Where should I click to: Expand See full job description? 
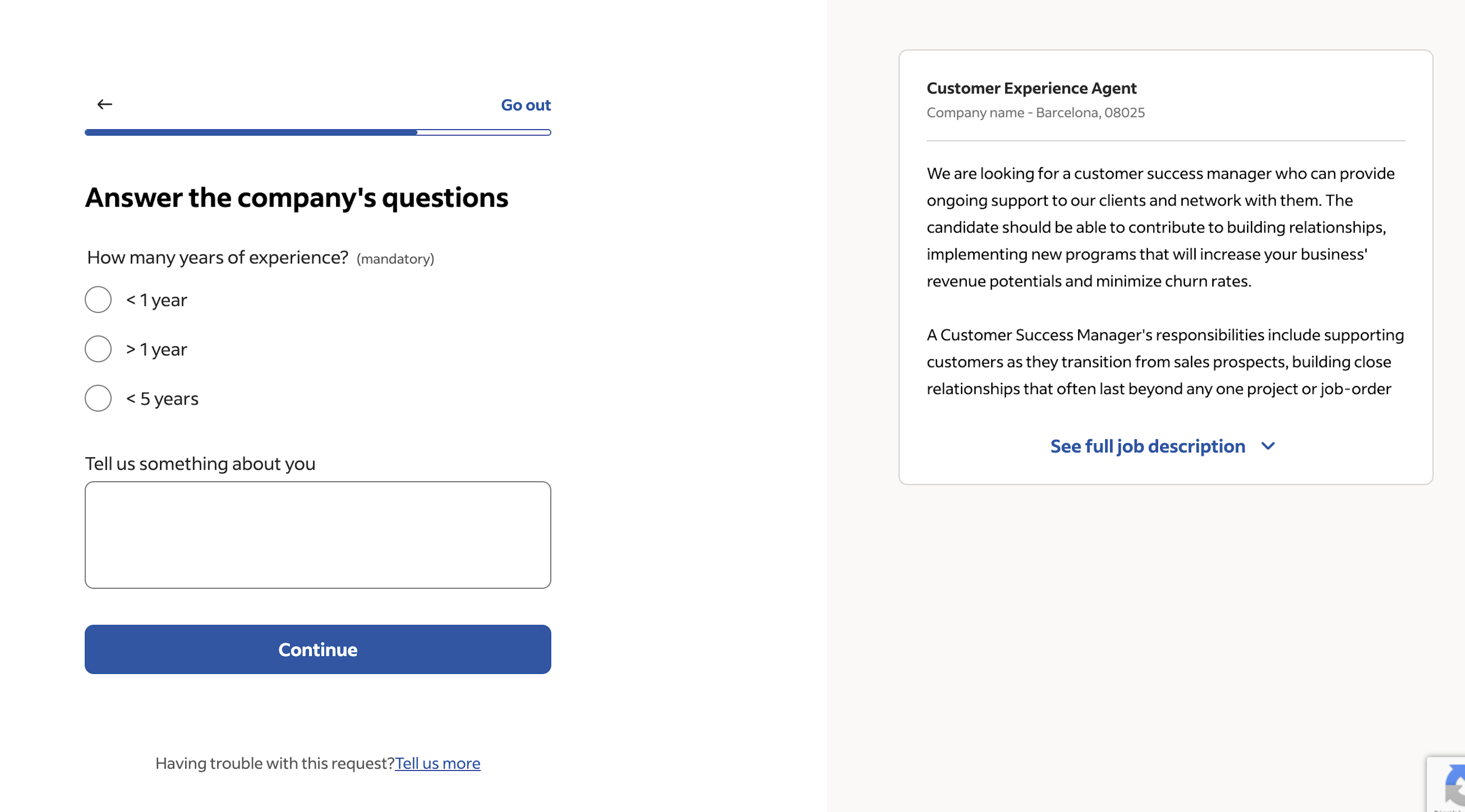(1148, 446)
